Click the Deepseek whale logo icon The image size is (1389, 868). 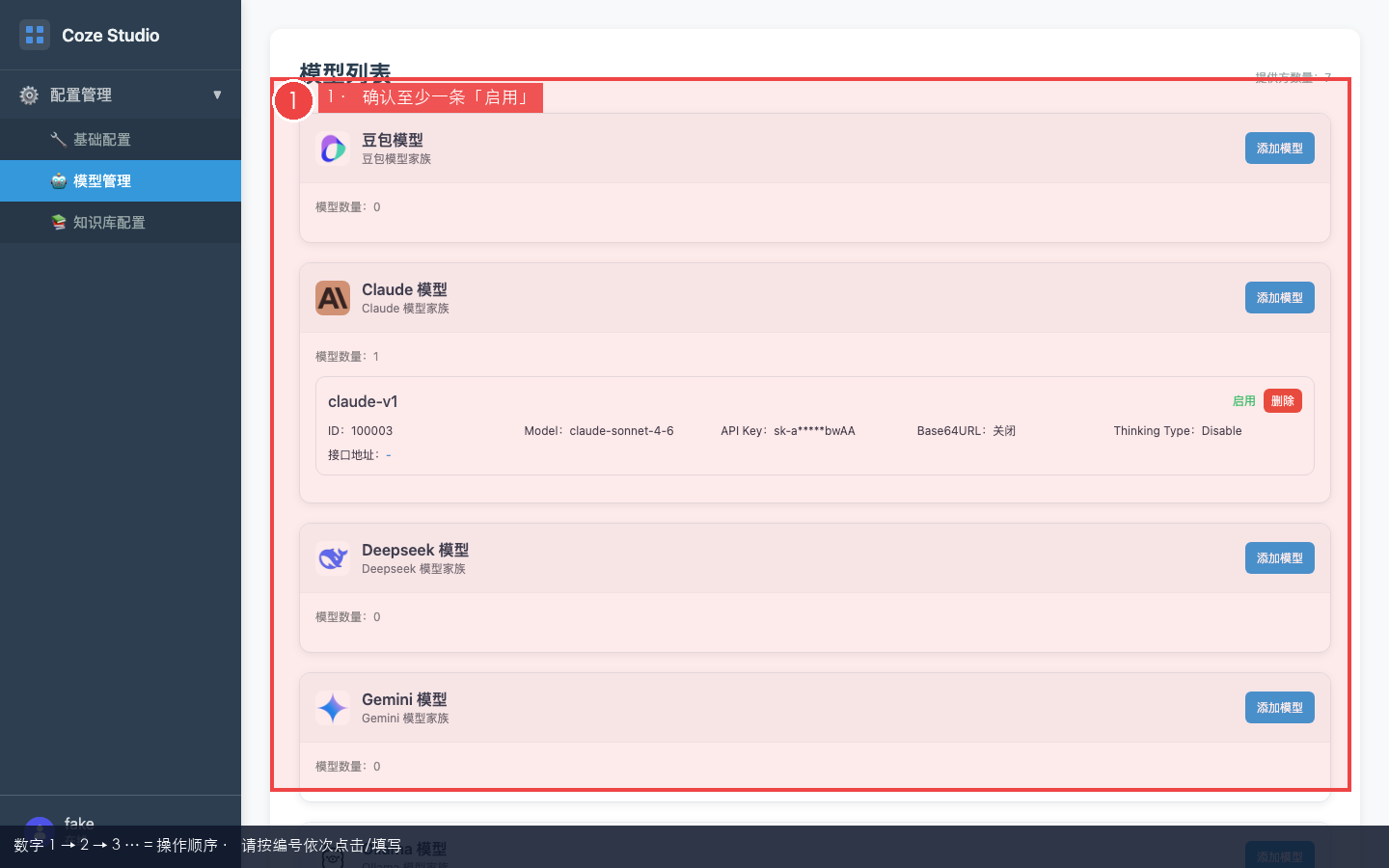tap(333, 558)
